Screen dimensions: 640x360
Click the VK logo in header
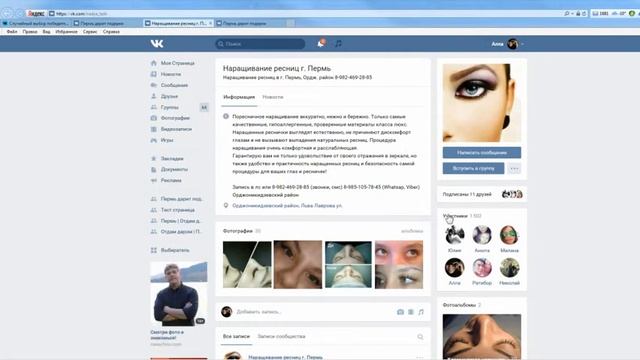157,44
